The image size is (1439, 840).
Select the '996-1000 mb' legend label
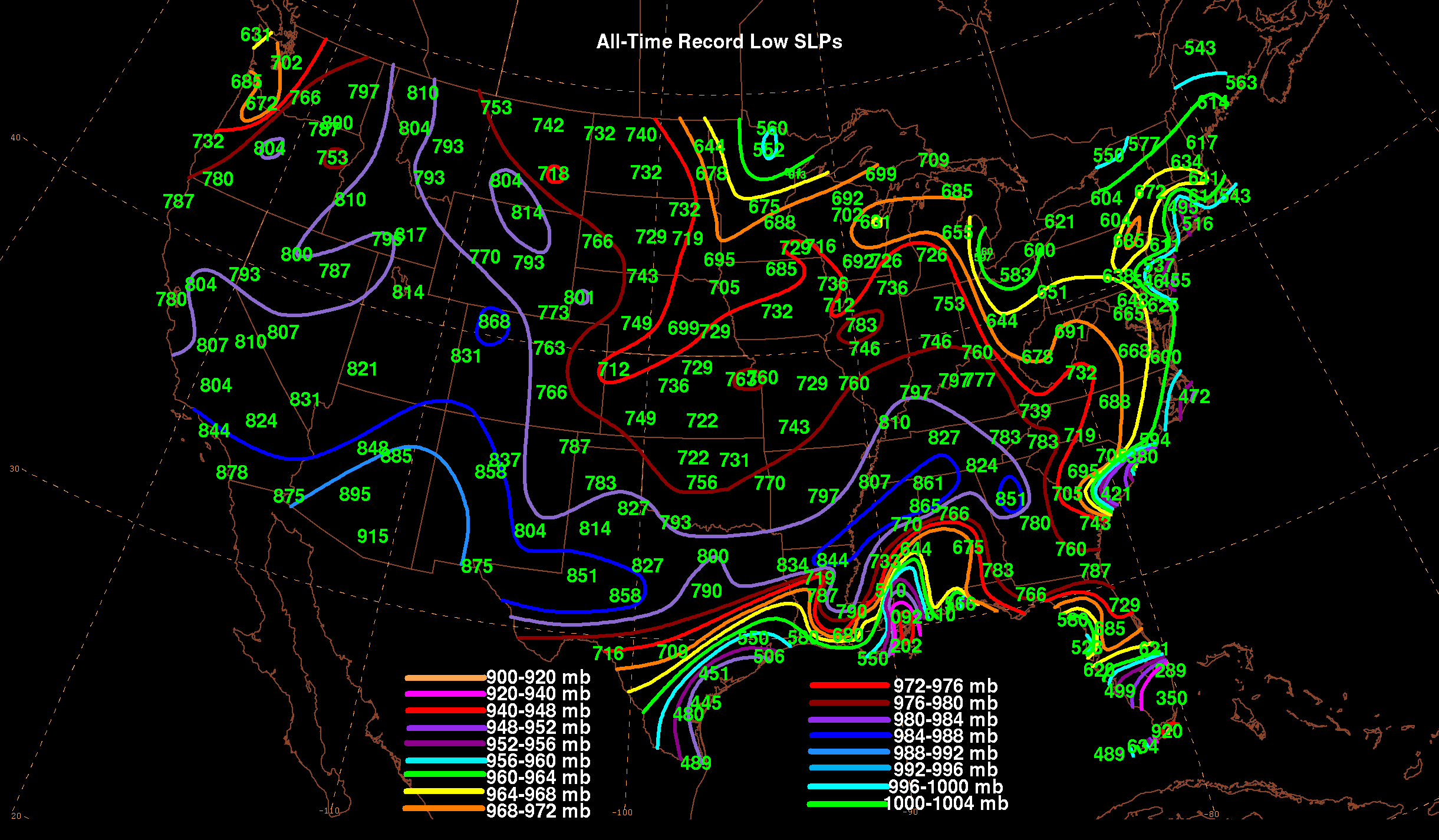click(x=945, y=787)
